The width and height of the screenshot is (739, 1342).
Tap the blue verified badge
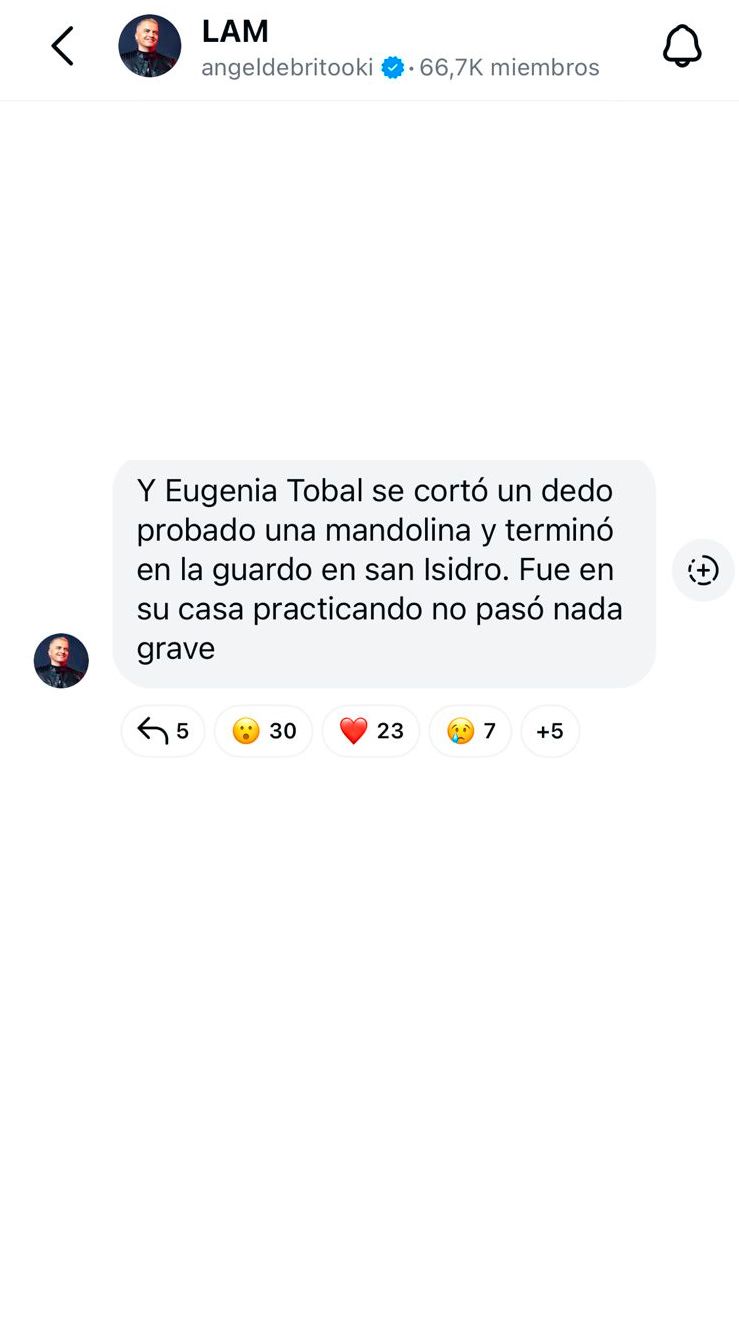tap(393, 68)
